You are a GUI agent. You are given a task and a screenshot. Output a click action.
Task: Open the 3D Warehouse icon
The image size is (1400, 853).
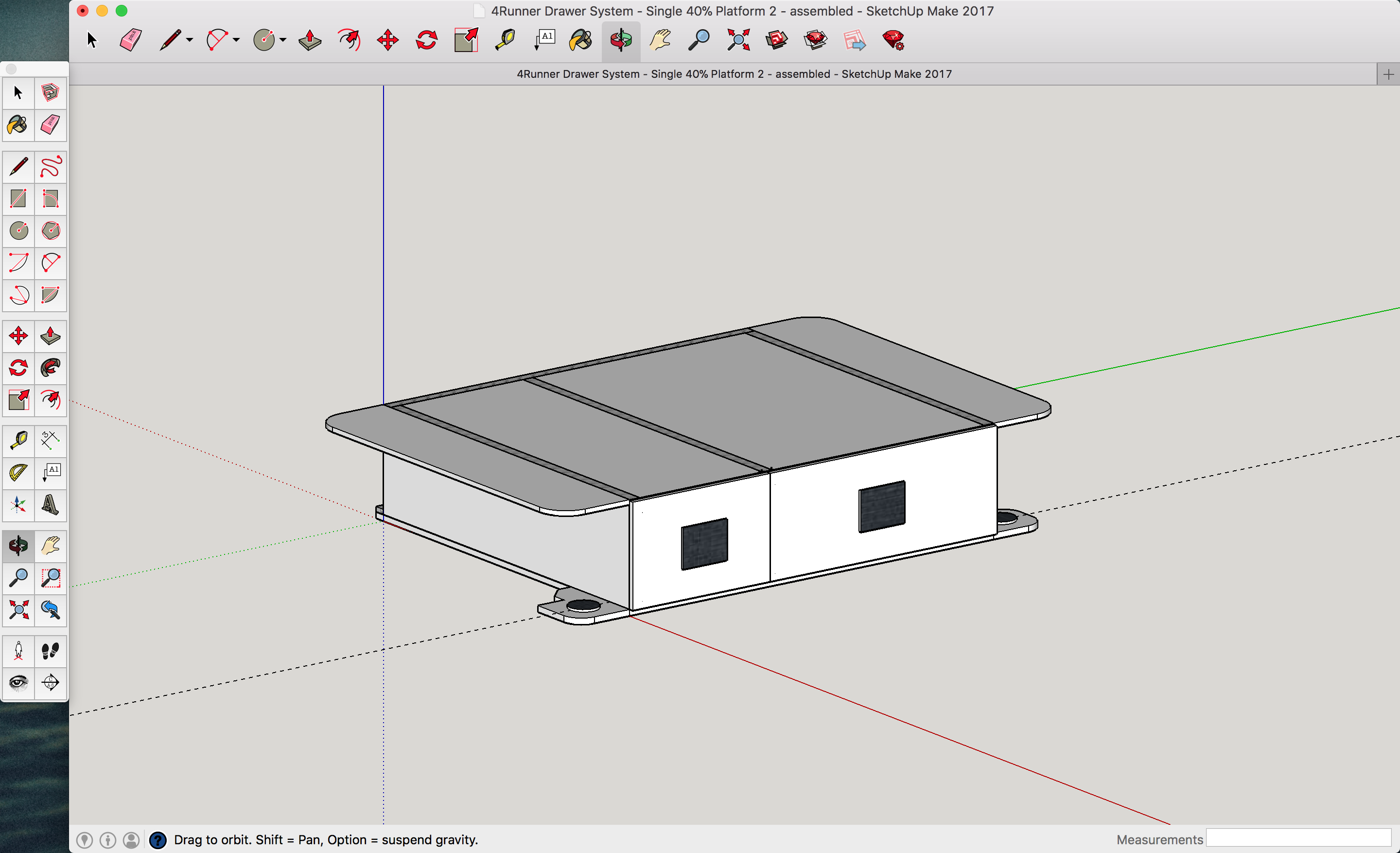pyautogui.click(x=777, y=40)
